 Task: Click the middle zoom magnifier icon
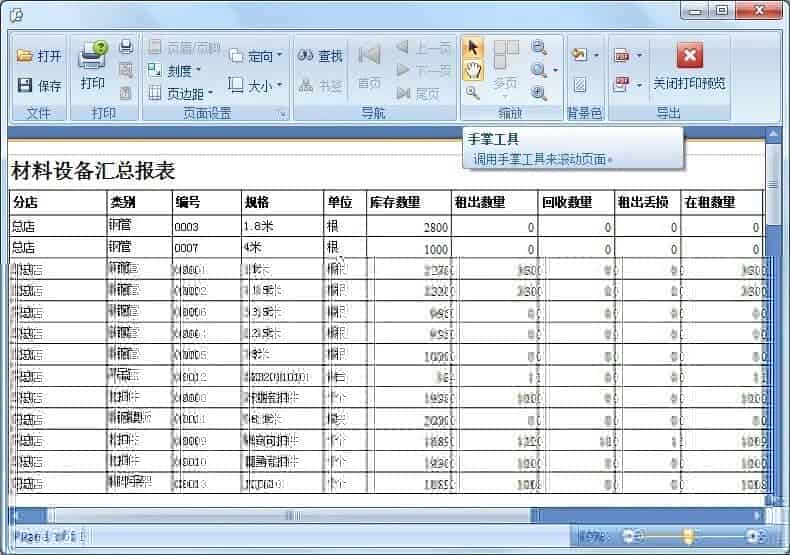point(539,70)
